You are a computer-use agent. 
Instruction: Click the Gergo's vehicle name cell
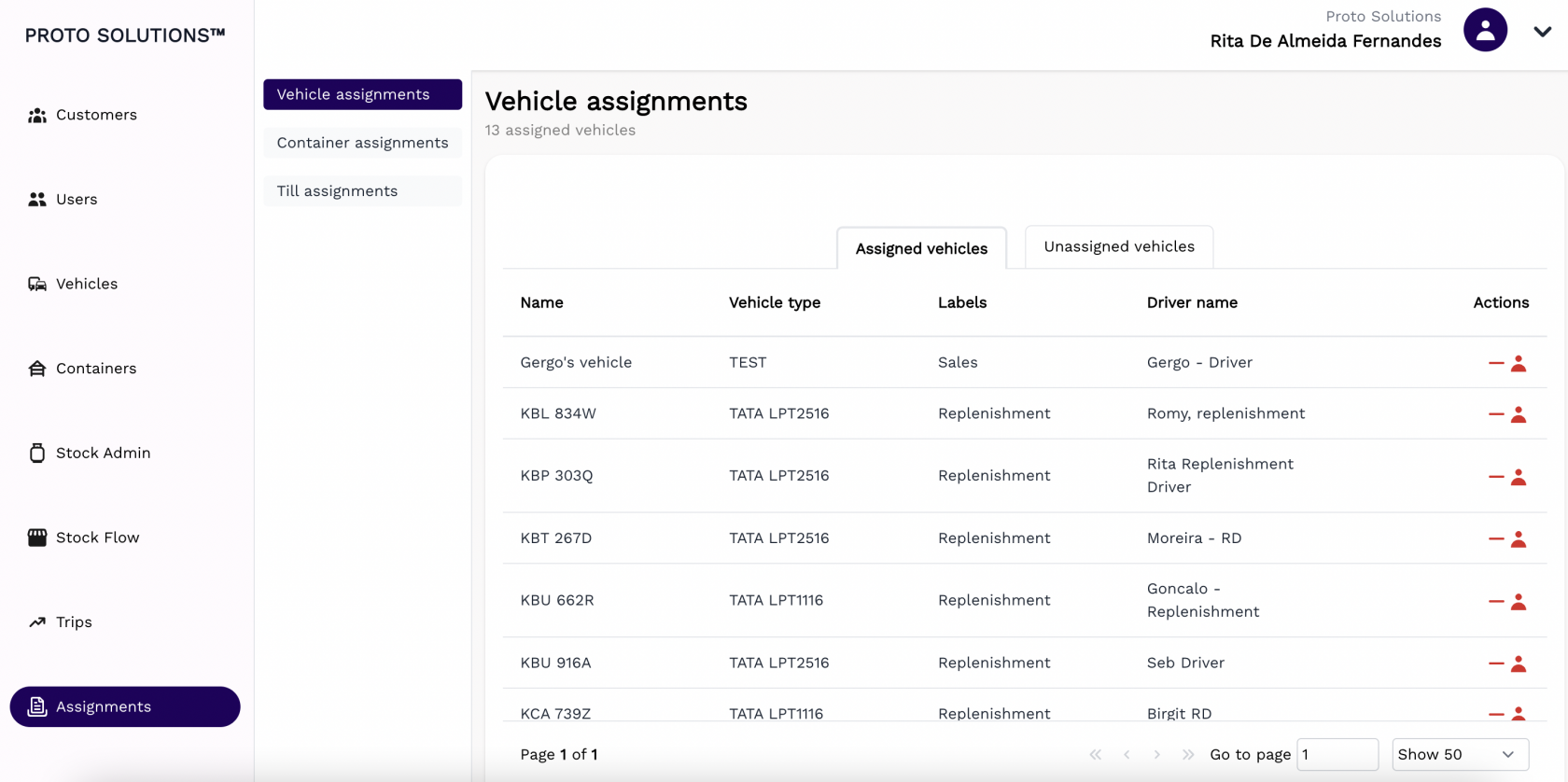(x=576, y=362)
